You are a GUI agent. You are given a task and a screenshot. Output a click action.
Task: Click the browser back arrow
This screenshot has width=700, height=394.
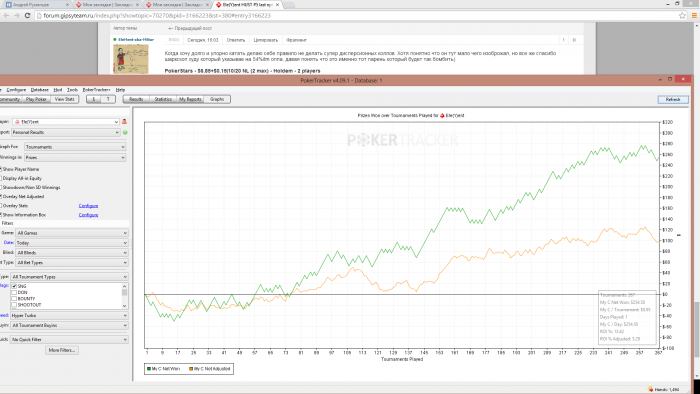tap(6, 15)
